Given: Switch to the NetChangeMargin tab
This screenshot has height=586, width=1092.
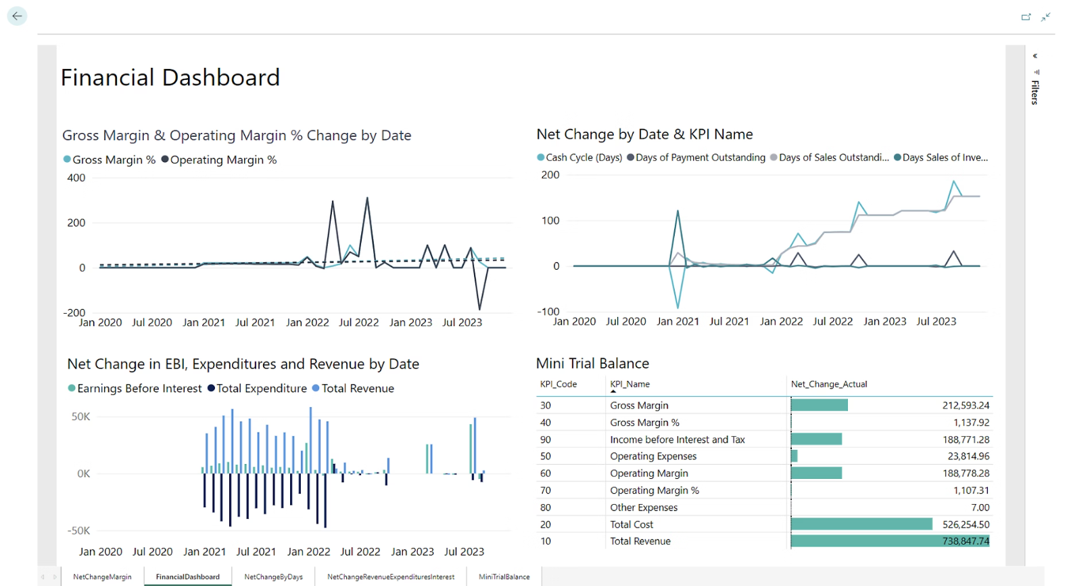Looking at the screenshot, I should pos(102,577).
